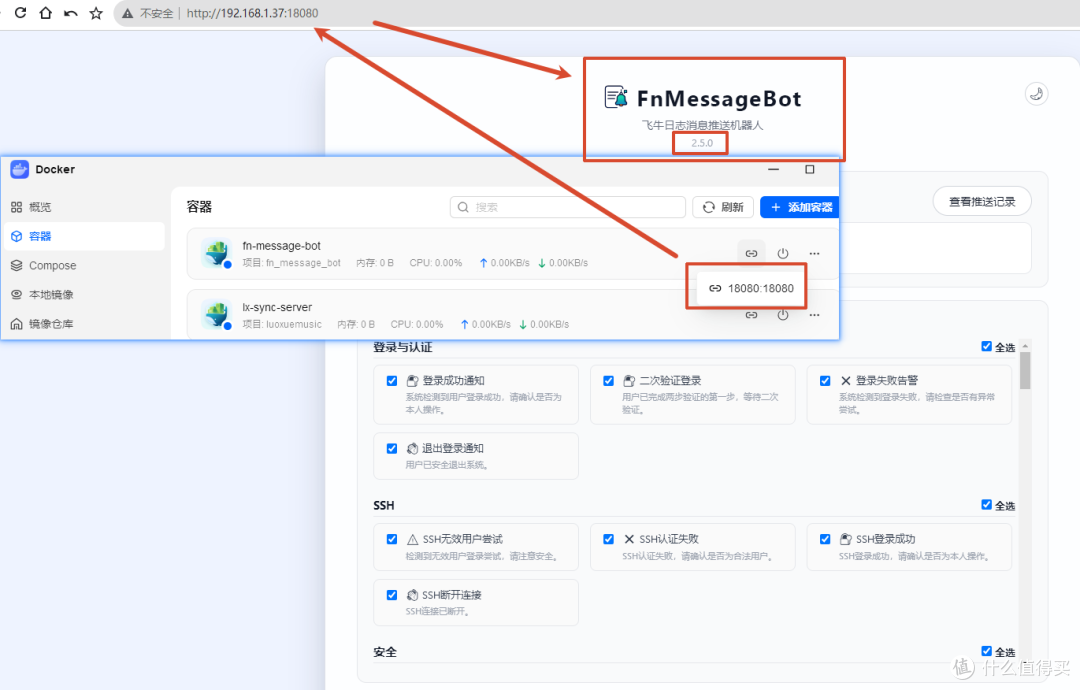Click the 项目: luoxuemusic label
The width and height of the screenshot is (1080, 690).
(x=282, y=324)
